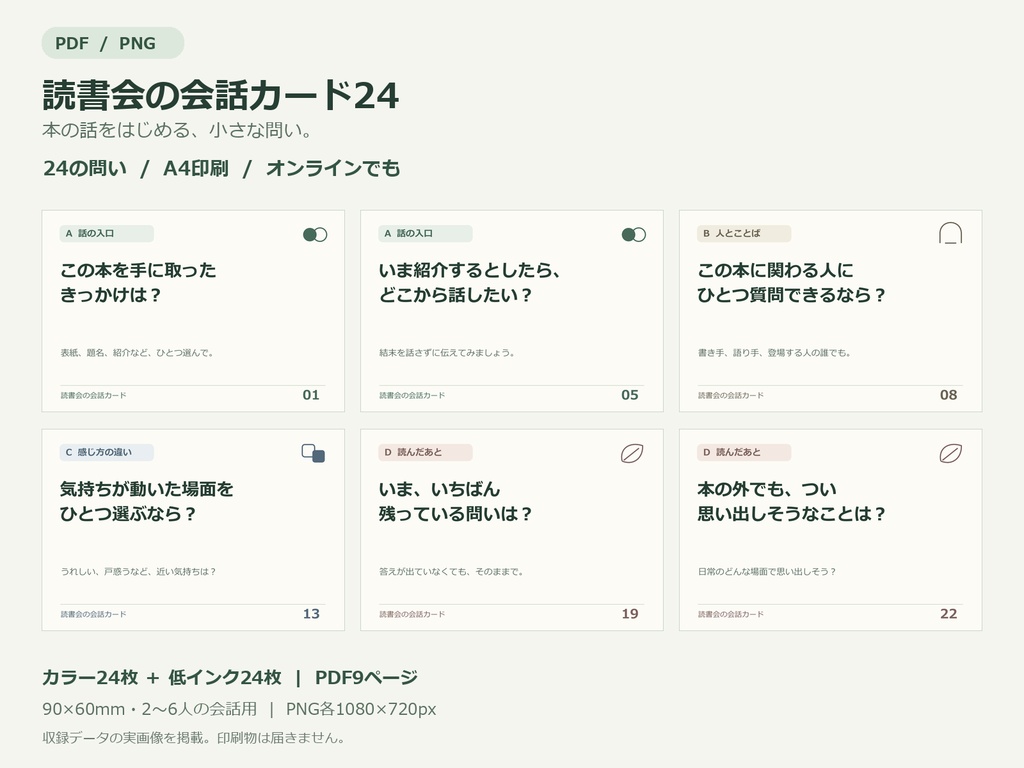The image size is (1024, 768).
Task: Click the hint '表紙、題名、紹介など、ひとつ選んで。'
Action: [137, 353]
